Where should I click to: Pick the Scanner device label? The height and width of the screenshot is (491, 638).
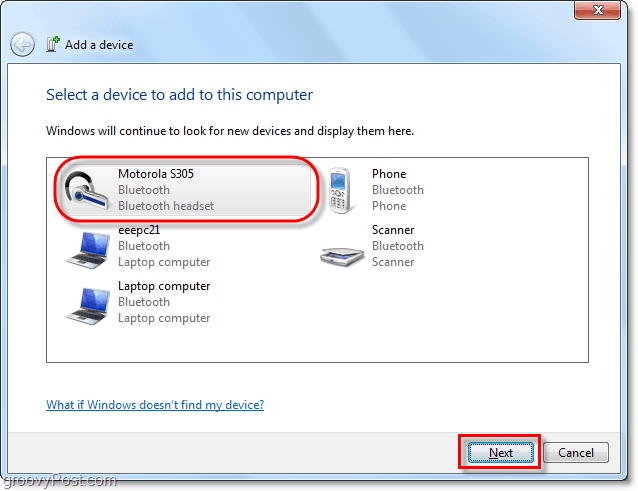click(393, 230)
